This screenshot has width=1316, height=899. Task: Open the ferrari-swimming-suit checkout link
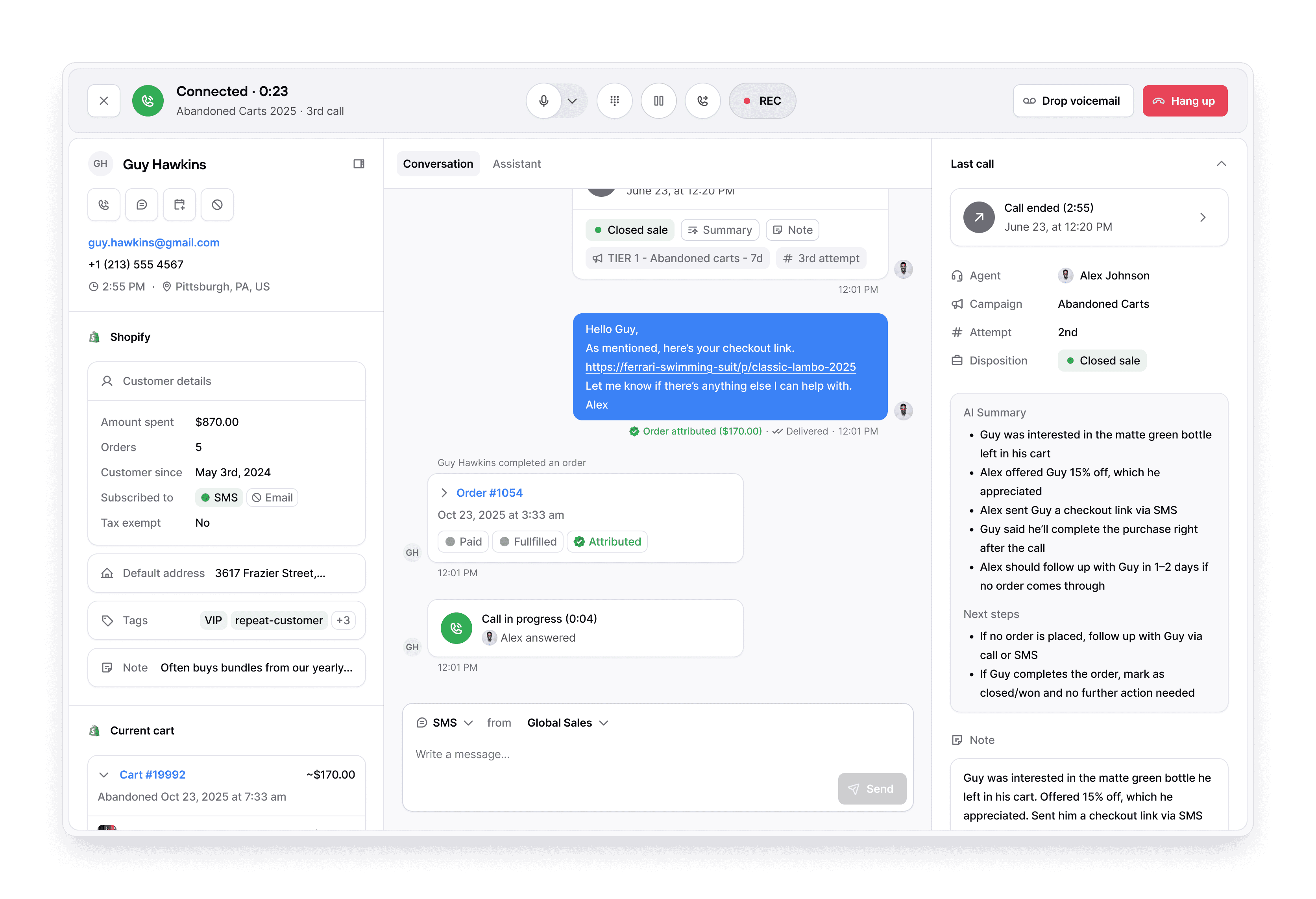[x=720, y=366]
